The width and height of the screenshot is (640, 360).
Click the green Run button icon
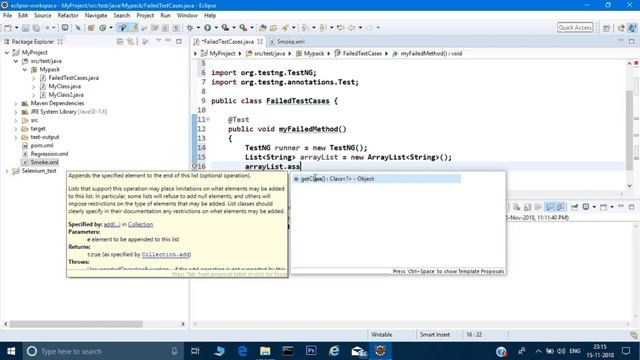click(x=208, y=28)
